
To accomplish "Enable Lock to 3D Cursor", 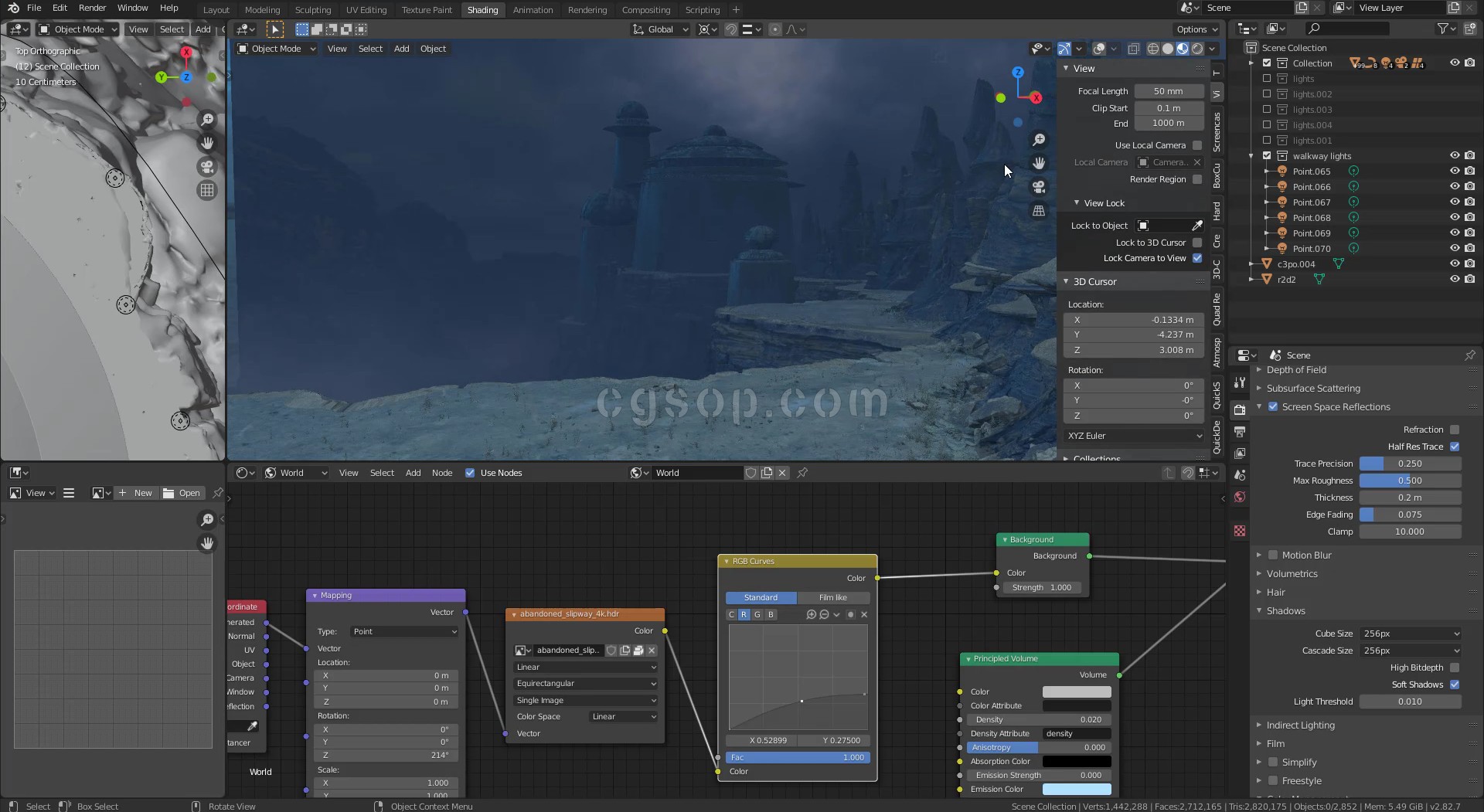I will click(1197, 243).
